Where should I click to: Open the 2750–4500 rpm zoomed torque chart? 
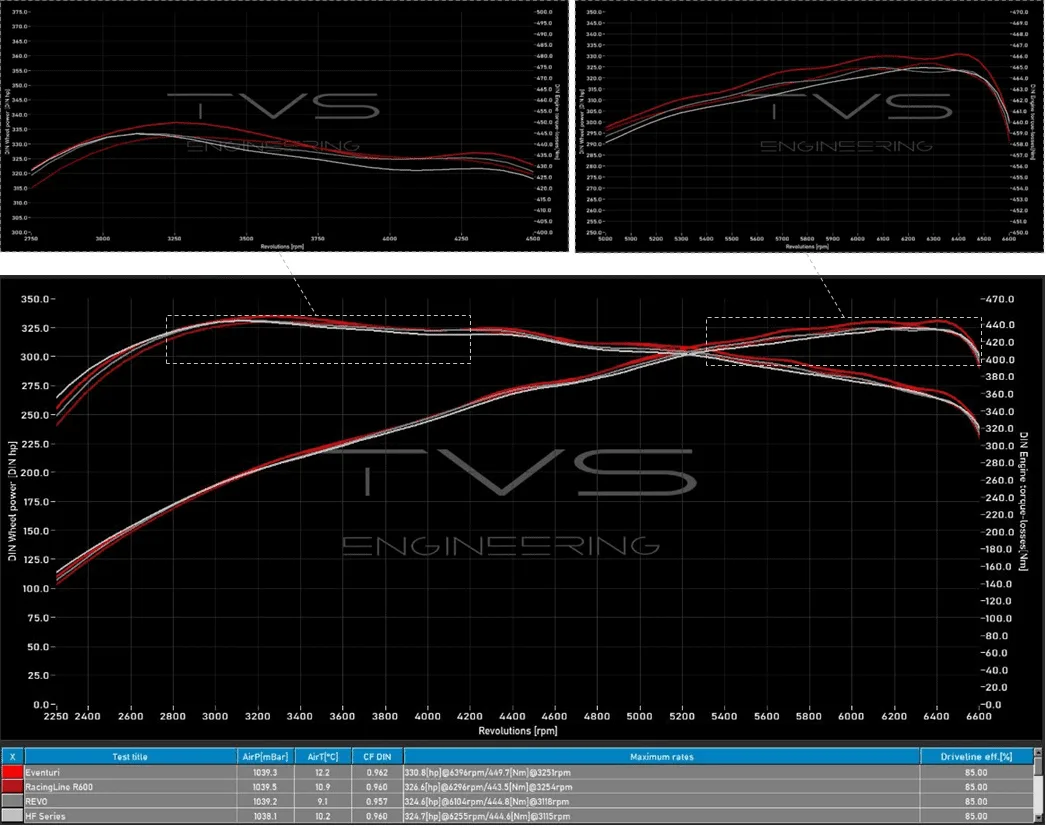284,125
